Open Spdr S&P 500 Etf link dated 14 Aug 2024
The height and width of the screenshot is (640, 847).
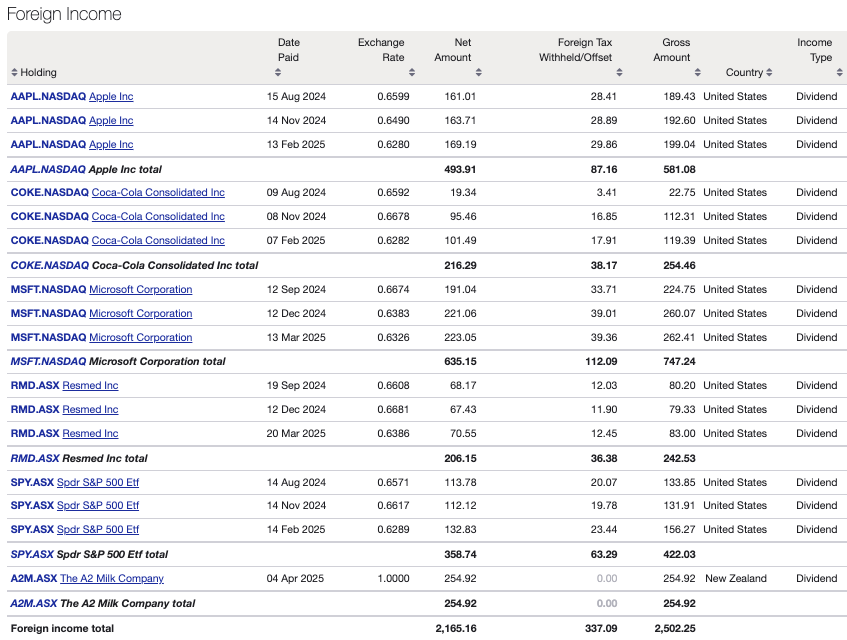pyautogui.click(x=97, y=481)
